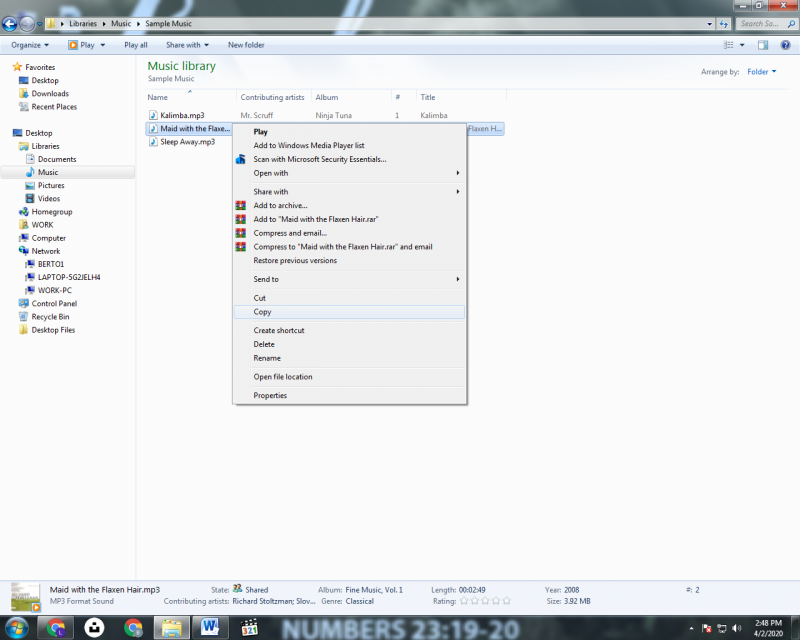
Task: Open the Windows Start button
Action: pos(17,627)
